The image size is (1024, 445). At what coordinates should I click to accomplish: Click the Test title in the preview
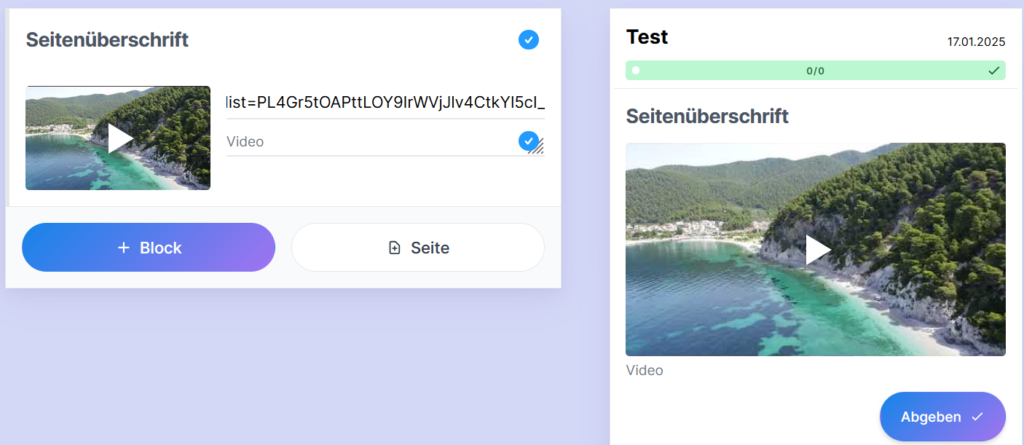(x=647, y=38)
